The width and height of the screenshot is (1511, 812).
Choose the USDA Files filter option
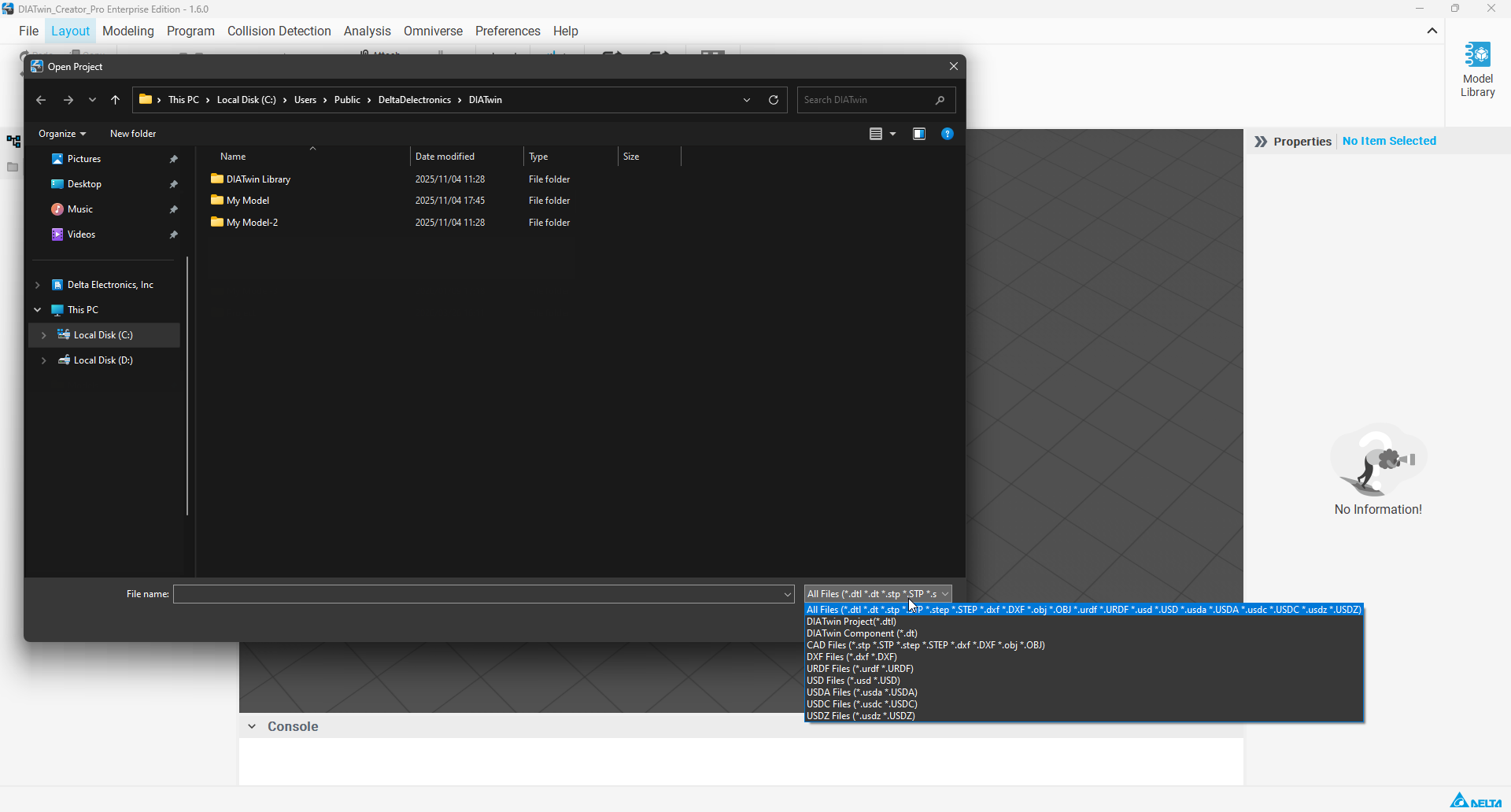point(1084,692)
